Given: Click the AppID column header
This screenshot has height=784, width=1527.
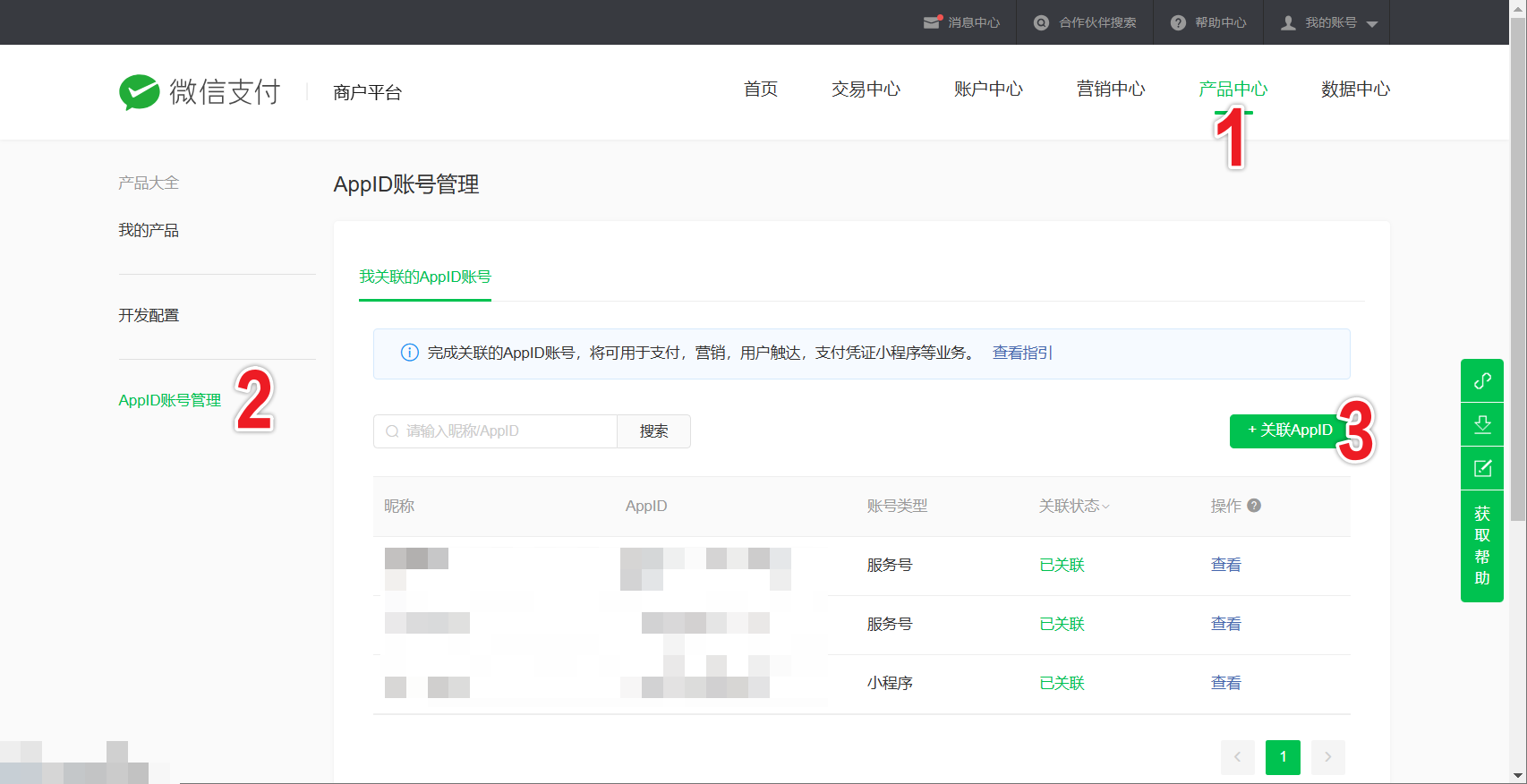Looking at the screenshot, I should 646,506.
